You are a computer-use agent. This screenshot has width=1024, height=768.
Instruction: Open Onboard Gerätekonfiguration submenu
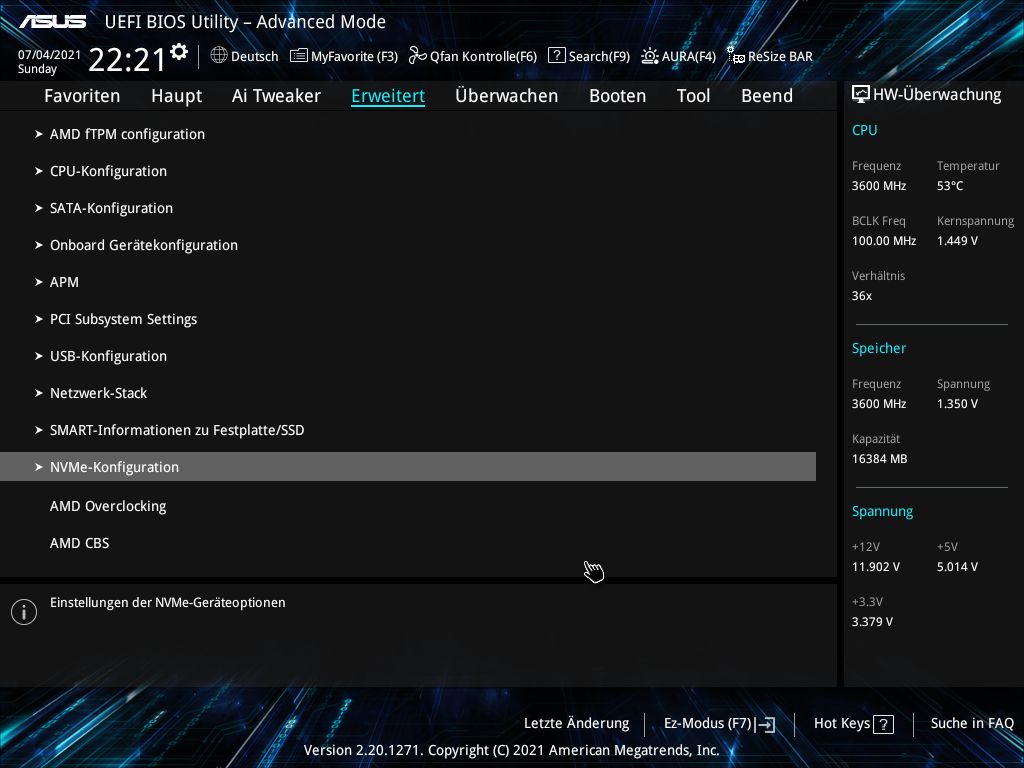(144, 245)
